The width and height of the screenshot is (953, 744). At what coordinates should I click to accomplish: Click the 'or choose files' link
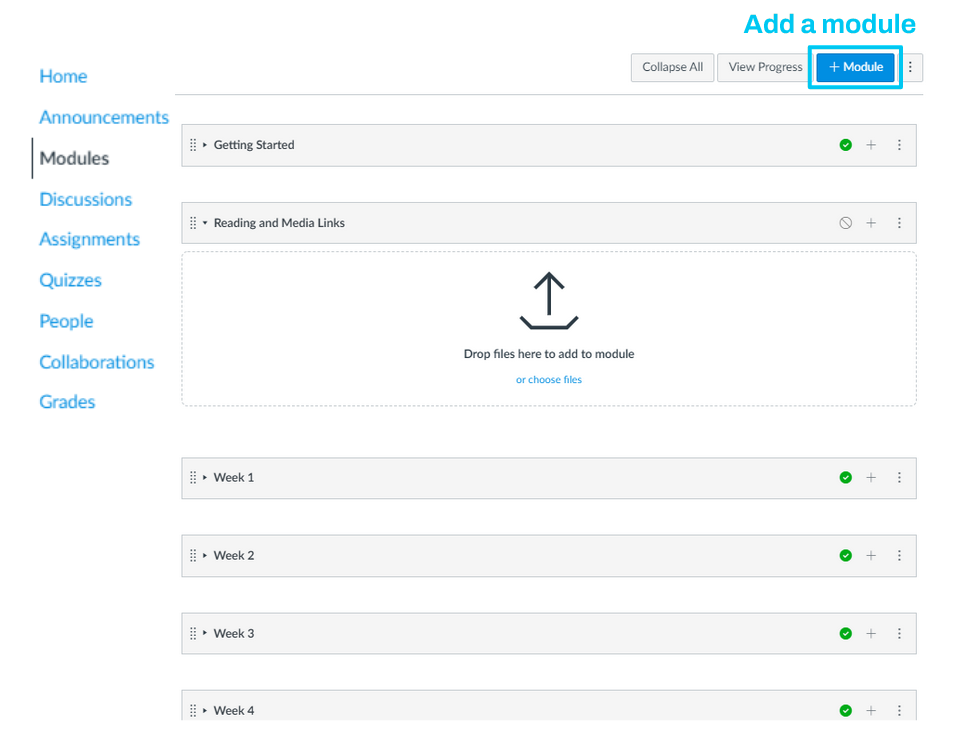coord(548,380)
